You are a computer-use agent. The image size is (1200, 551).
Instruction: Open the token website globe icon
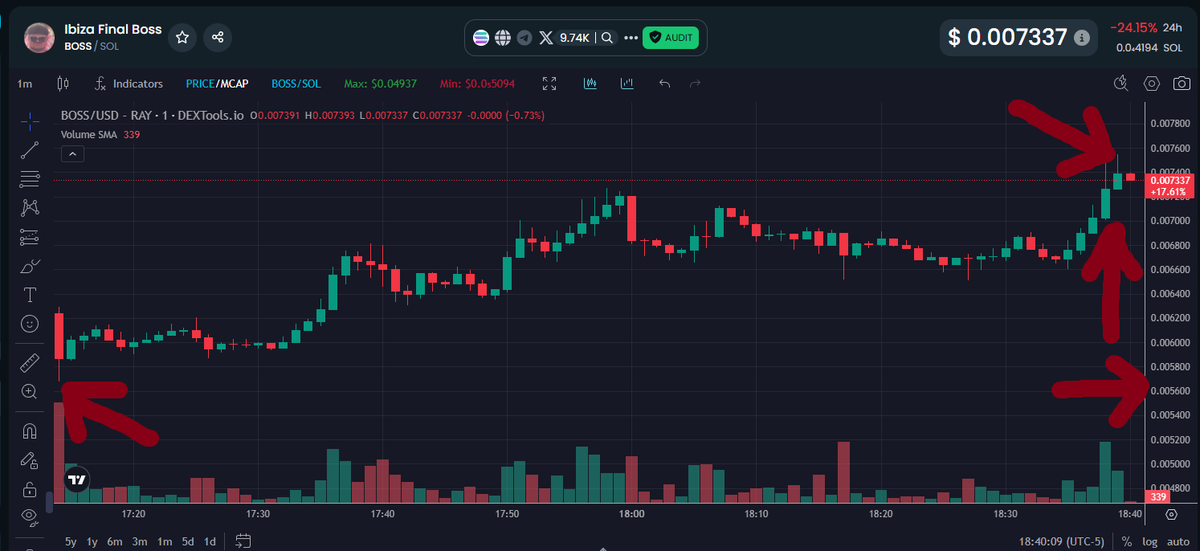503,38
